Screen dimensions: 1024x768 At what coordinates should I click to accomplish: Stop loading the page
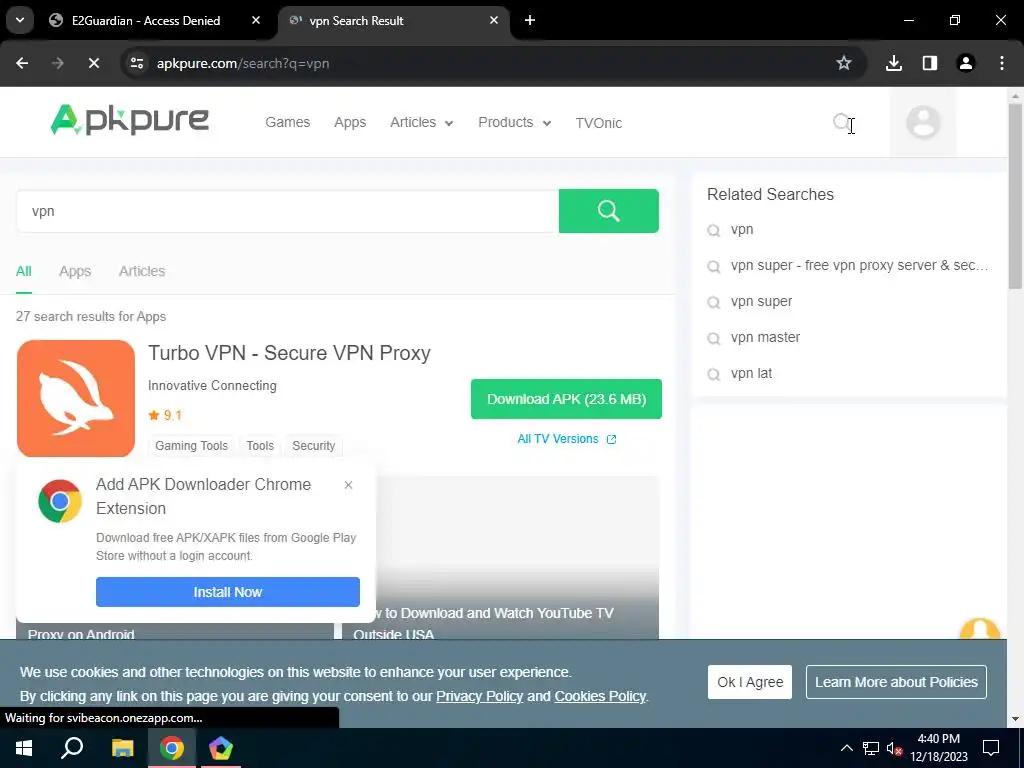click(93, 63)
